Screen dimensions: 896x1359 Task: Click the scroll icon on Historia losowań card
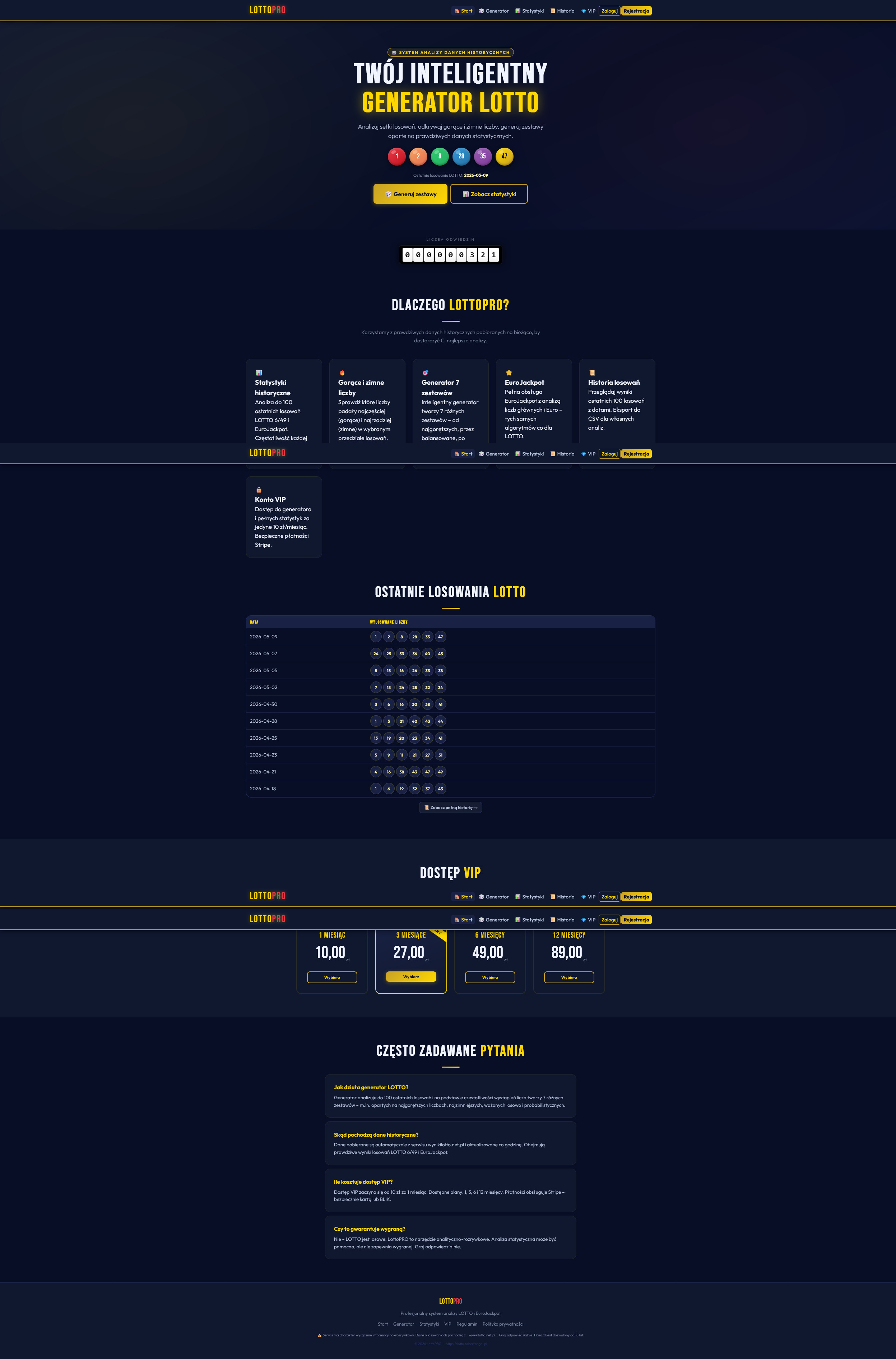coord(592,373)
